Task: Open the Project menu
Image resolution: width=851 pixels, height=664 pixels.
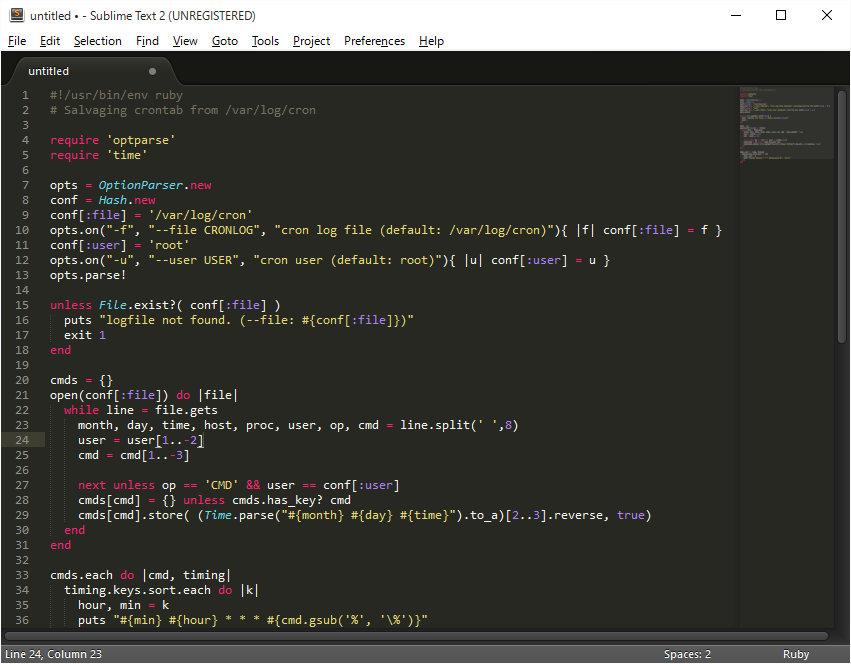Action: click(311, 41)
